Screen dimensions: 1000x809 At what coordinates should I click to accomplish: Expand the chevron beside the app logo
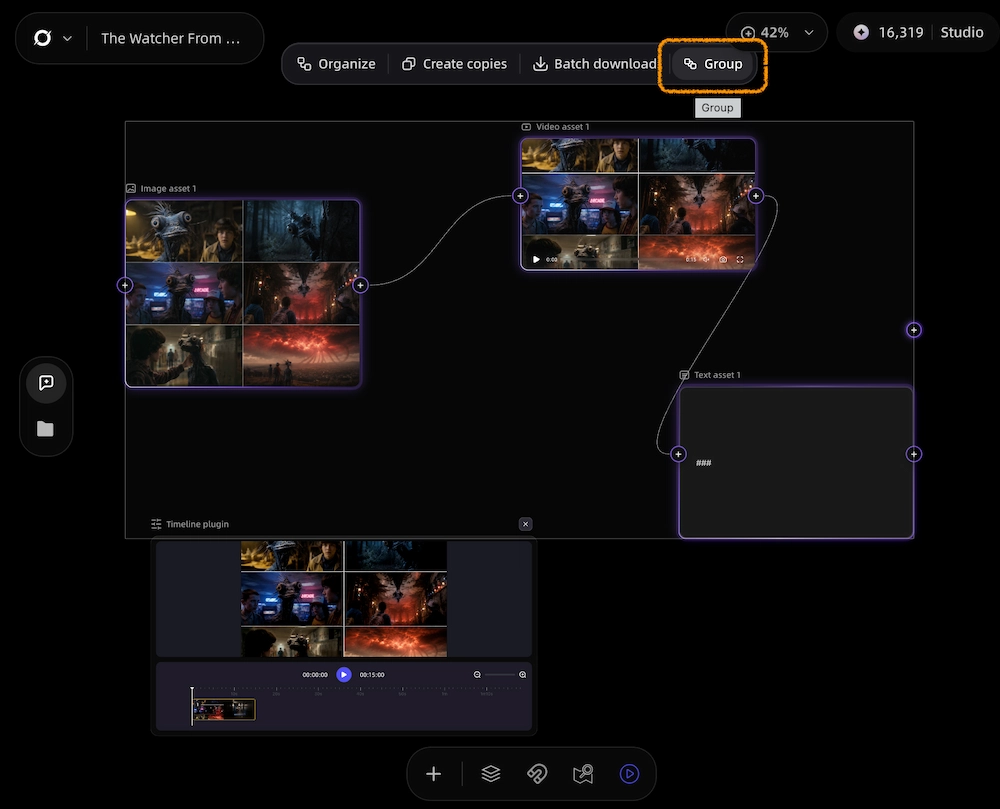pyautogui.click(x=68, y=39)
